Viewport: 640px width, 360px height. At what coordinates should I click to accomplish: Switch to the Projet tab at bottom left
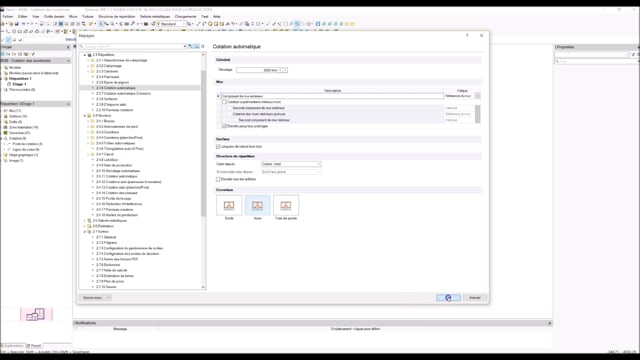click(34, 346)
